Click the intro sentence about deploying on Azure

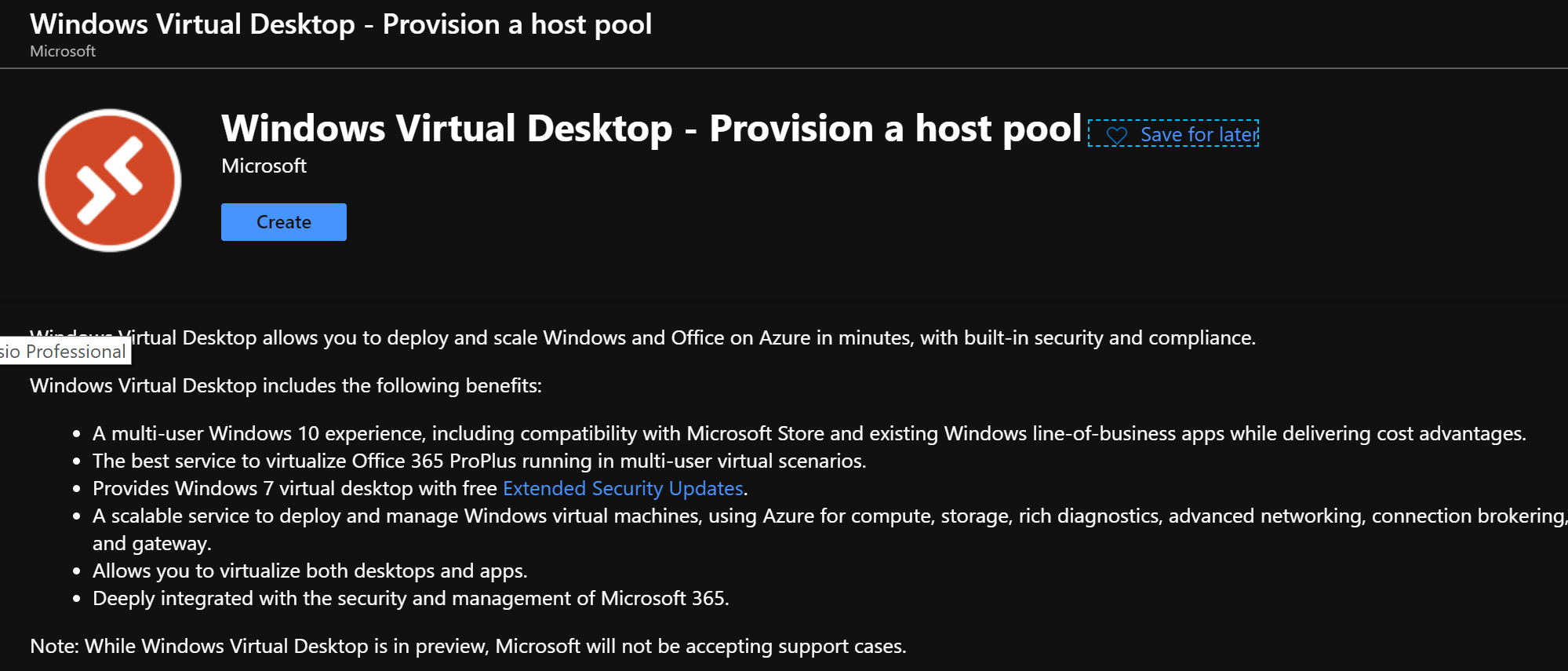643,337
